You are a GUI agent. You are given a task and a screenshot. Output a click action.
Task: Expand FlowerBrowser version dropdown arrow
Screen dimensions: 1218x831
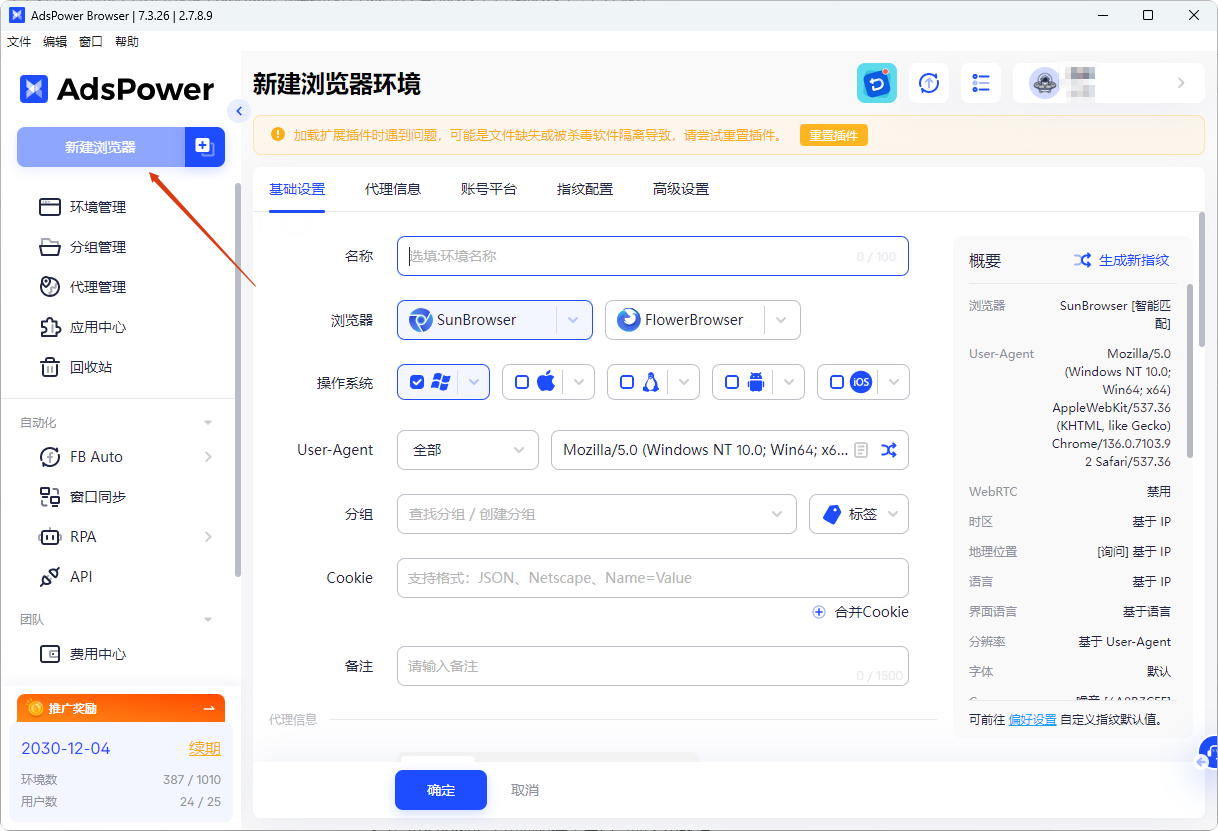(782, 320)
